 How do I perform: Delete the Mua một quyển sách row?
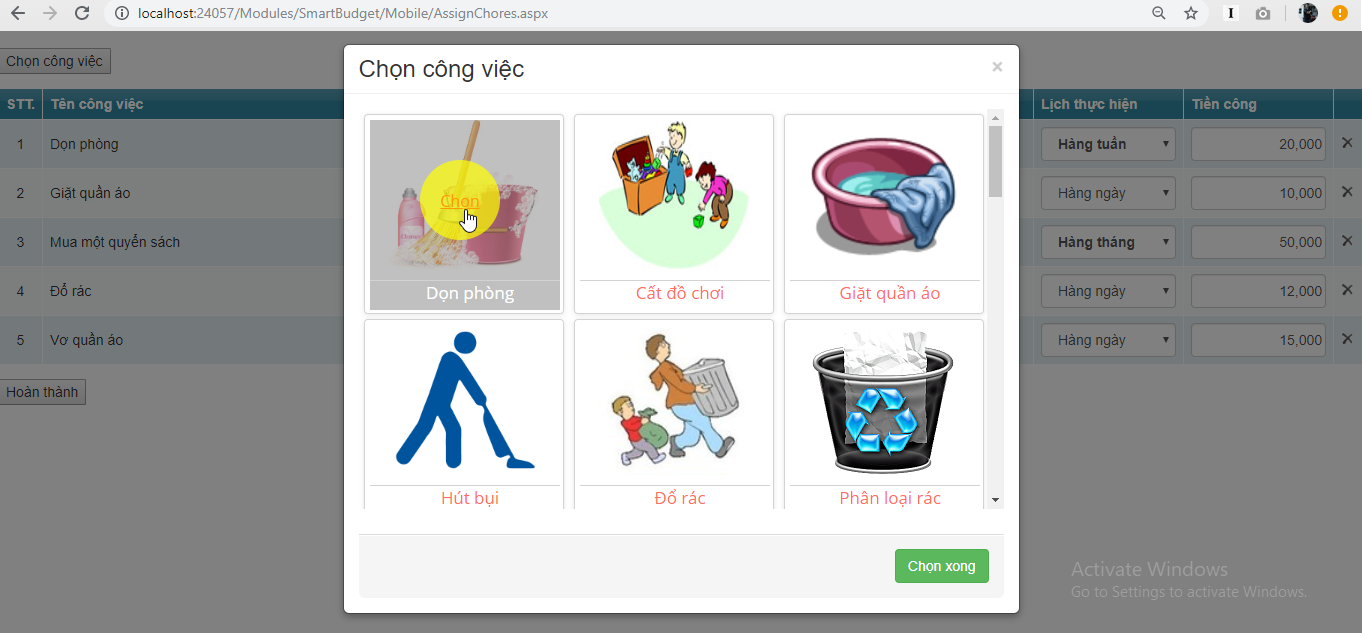coord(1346,241)
